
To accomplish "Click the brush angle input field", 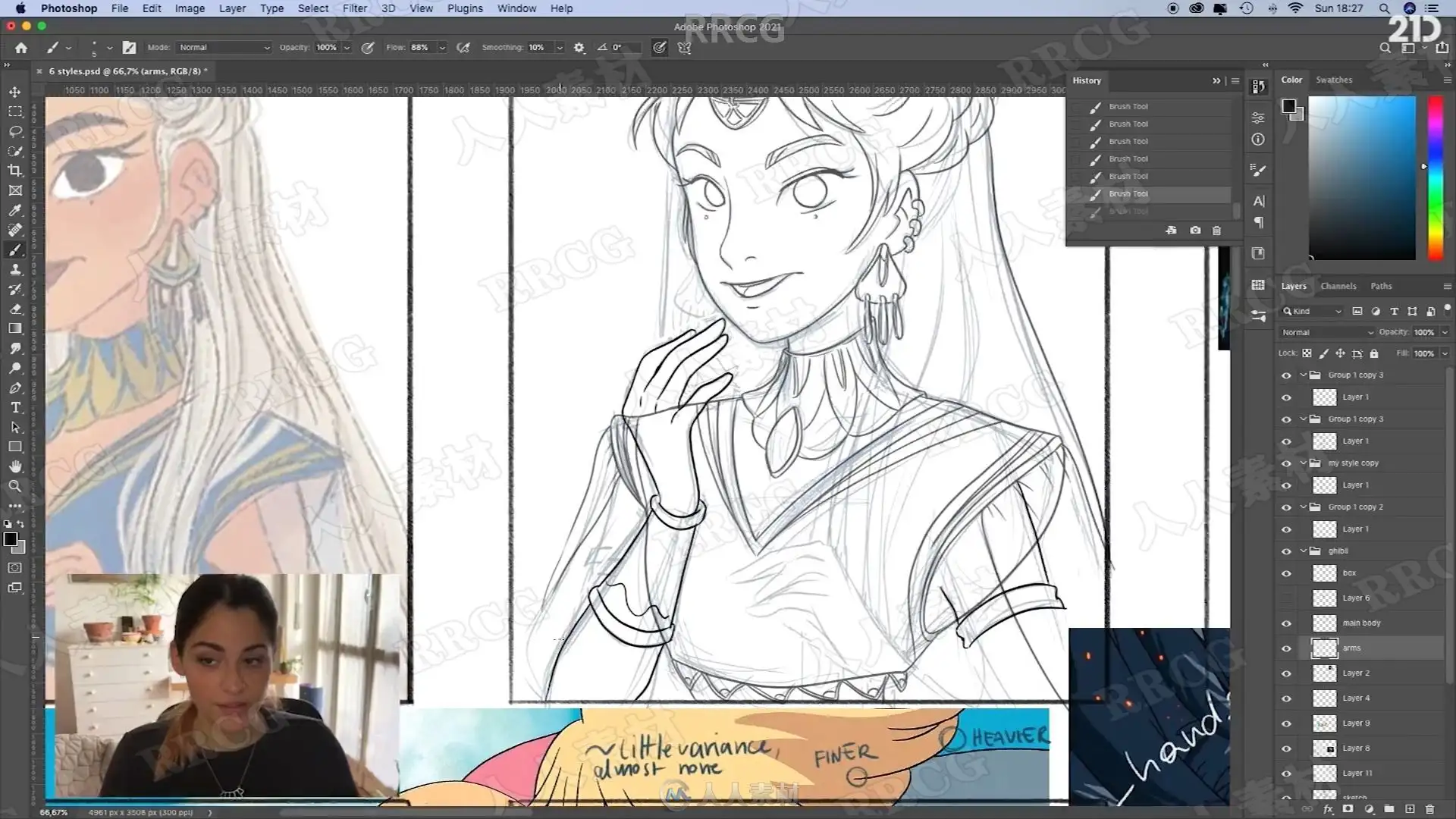I will click(626, 48).
